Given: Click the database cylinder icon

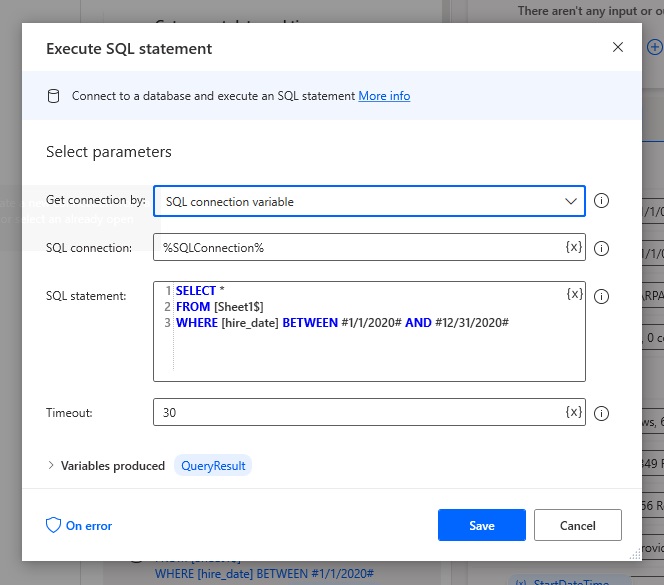Looking at the screenshot, I should 53,96.
